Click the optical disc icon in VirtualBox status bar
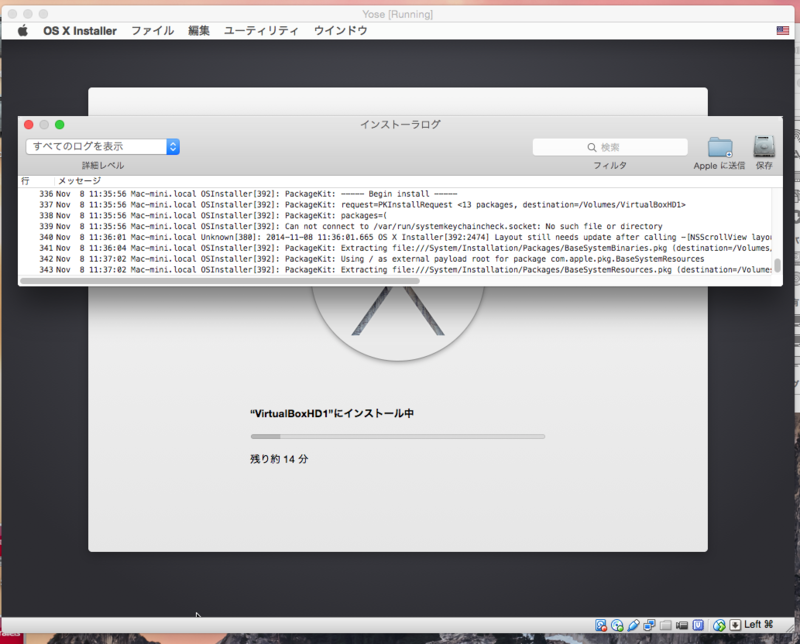 pyautogui.click(x=617, y=625)
